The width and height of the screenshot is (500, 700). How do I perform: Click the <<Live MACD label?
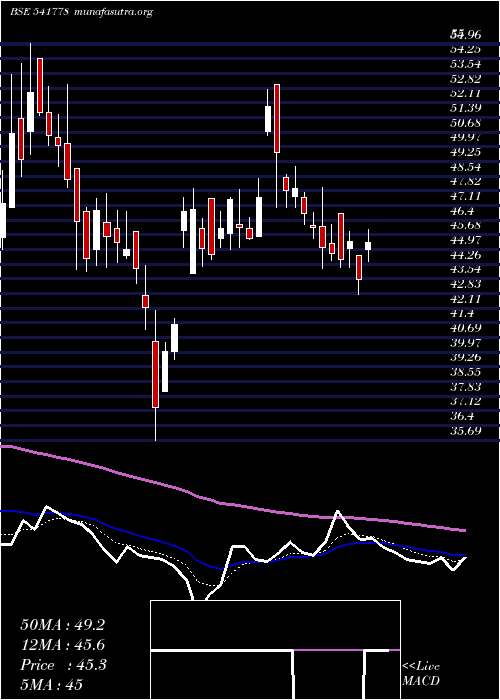coord(421,674)
